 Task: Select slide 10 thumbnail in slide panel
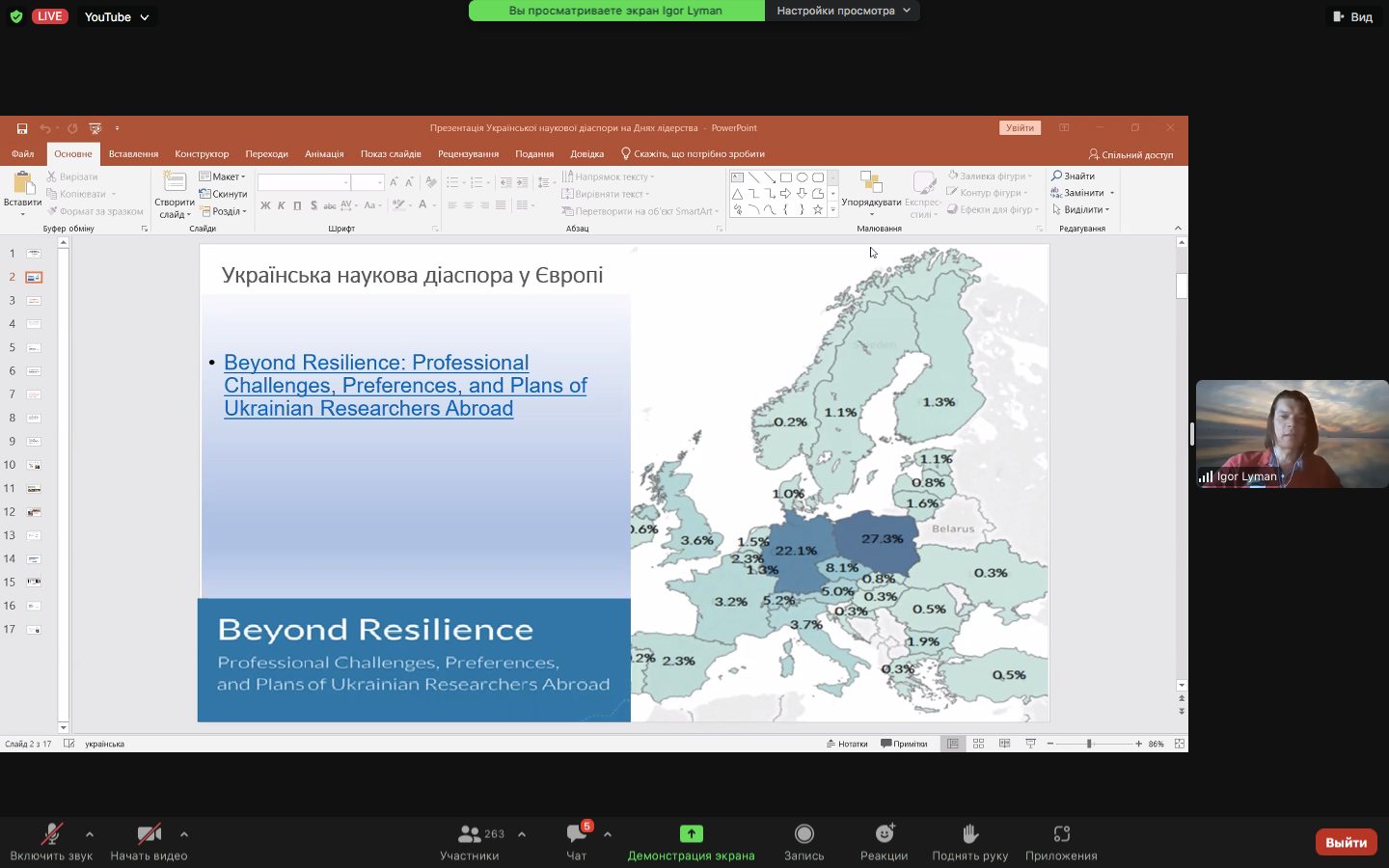coord(34,465)
